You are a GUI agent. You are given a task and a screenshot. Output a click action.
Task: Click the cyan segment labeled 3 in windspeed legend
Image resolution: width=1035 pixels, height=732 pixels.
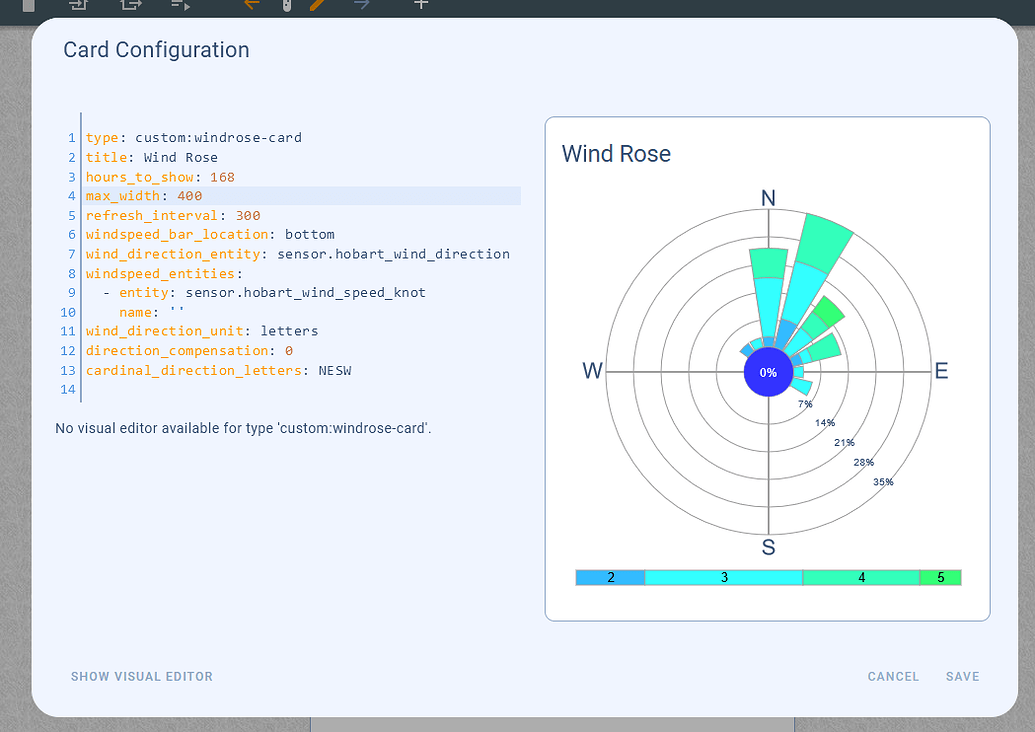pyautogui.click(x=723, y=577)
